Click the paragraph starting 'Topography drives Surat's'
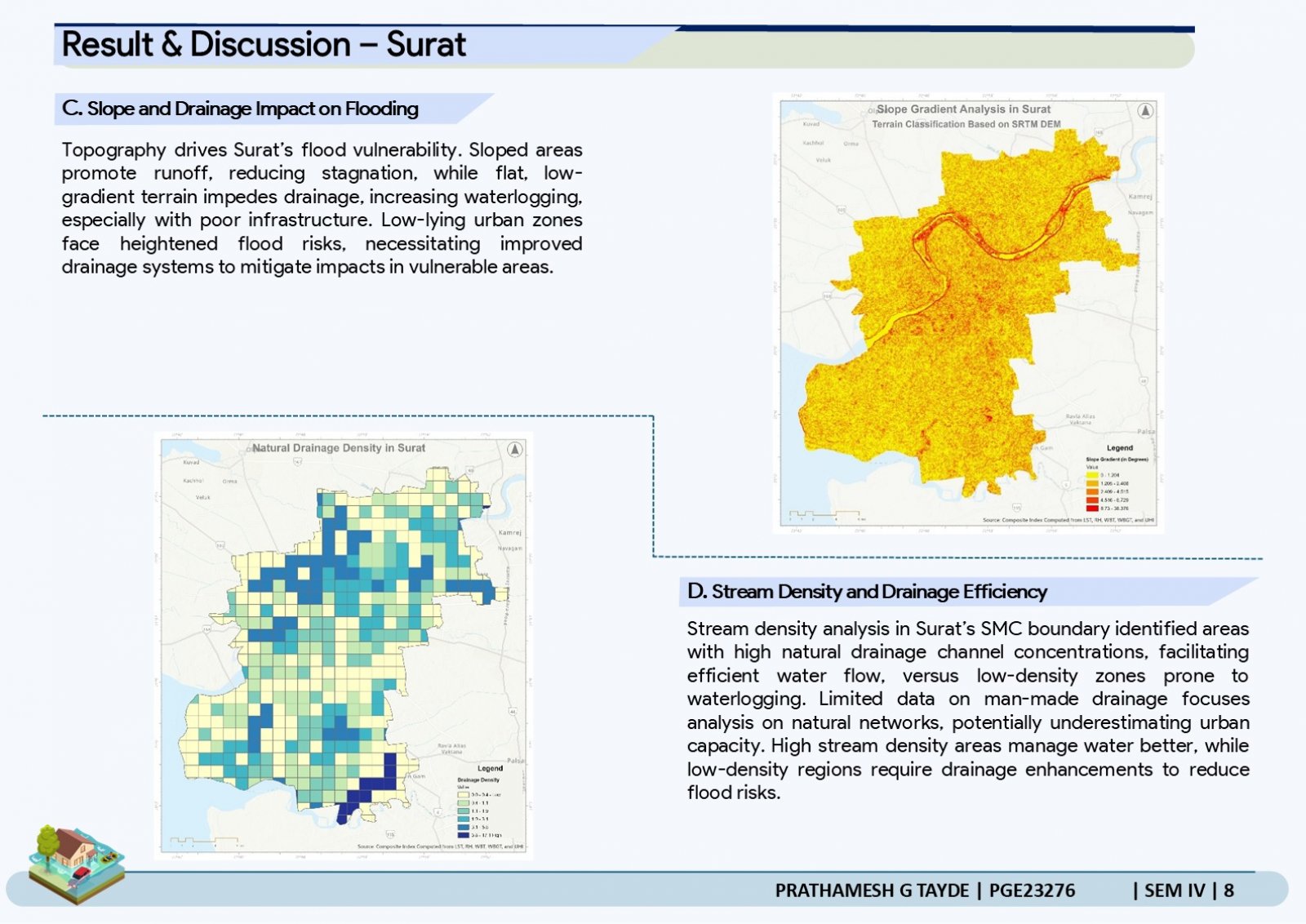 coord(322,208)
